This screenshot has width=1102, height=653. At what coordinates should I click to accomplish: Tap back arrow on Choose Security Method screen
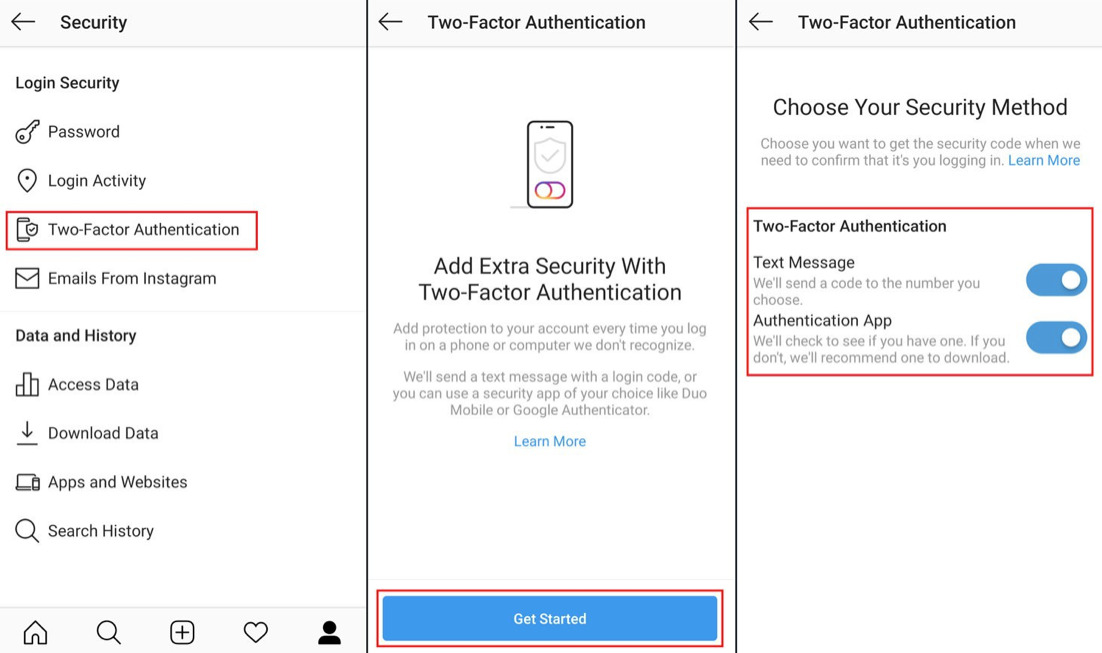coord(760,22)
